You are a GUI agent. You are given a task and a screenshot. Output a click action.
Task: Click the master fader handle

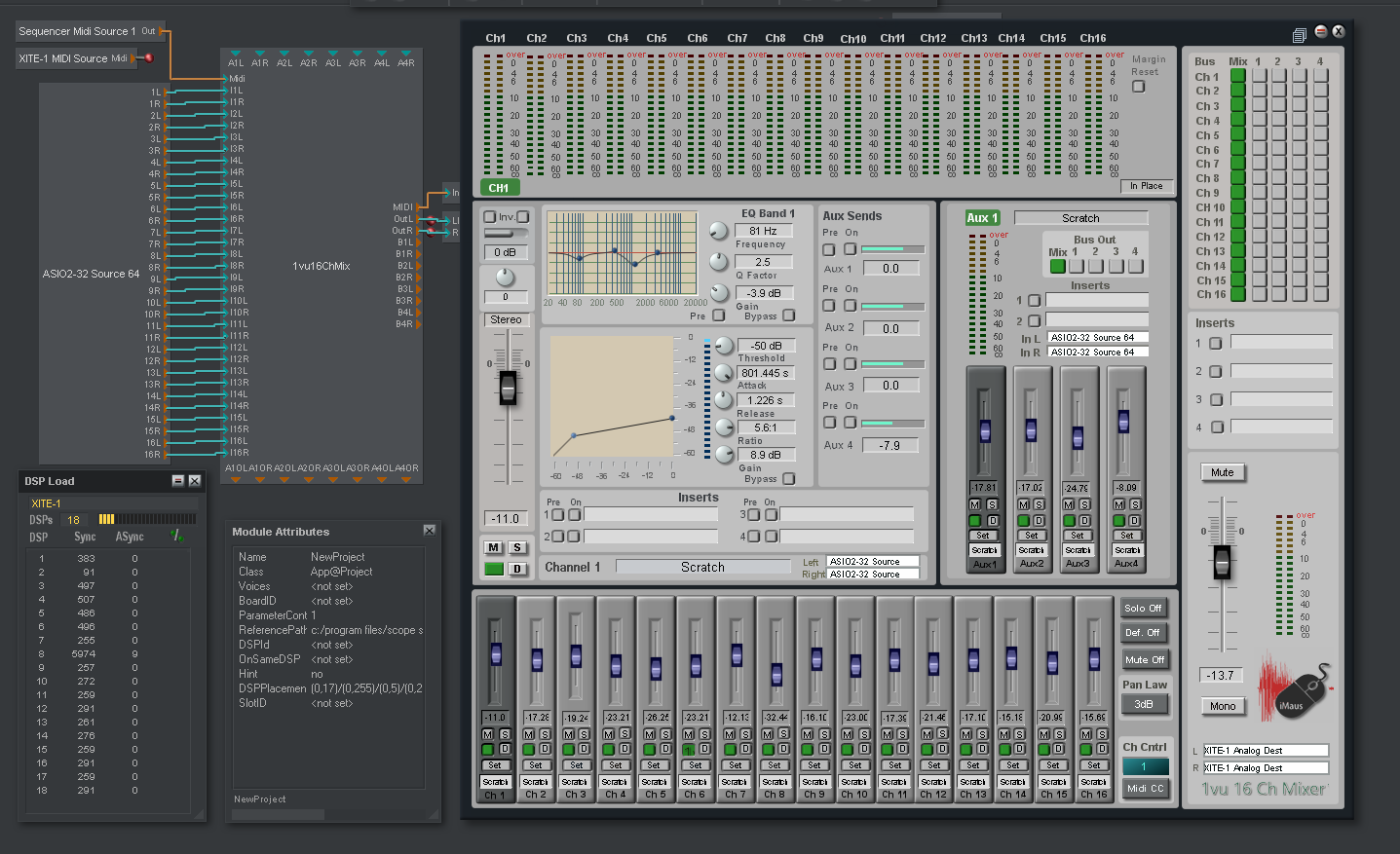[1223, 563]
